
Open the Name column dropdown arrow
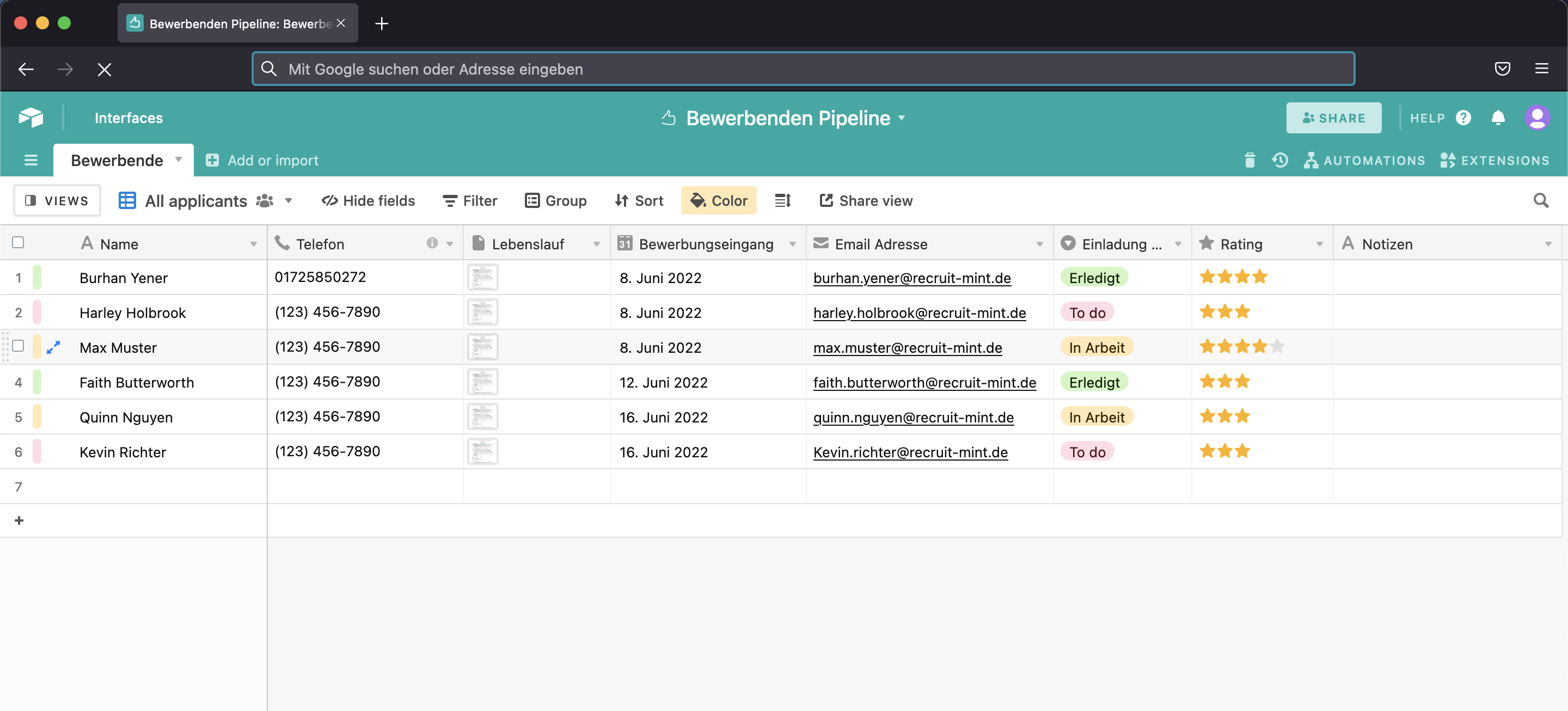tap(253, 244)
